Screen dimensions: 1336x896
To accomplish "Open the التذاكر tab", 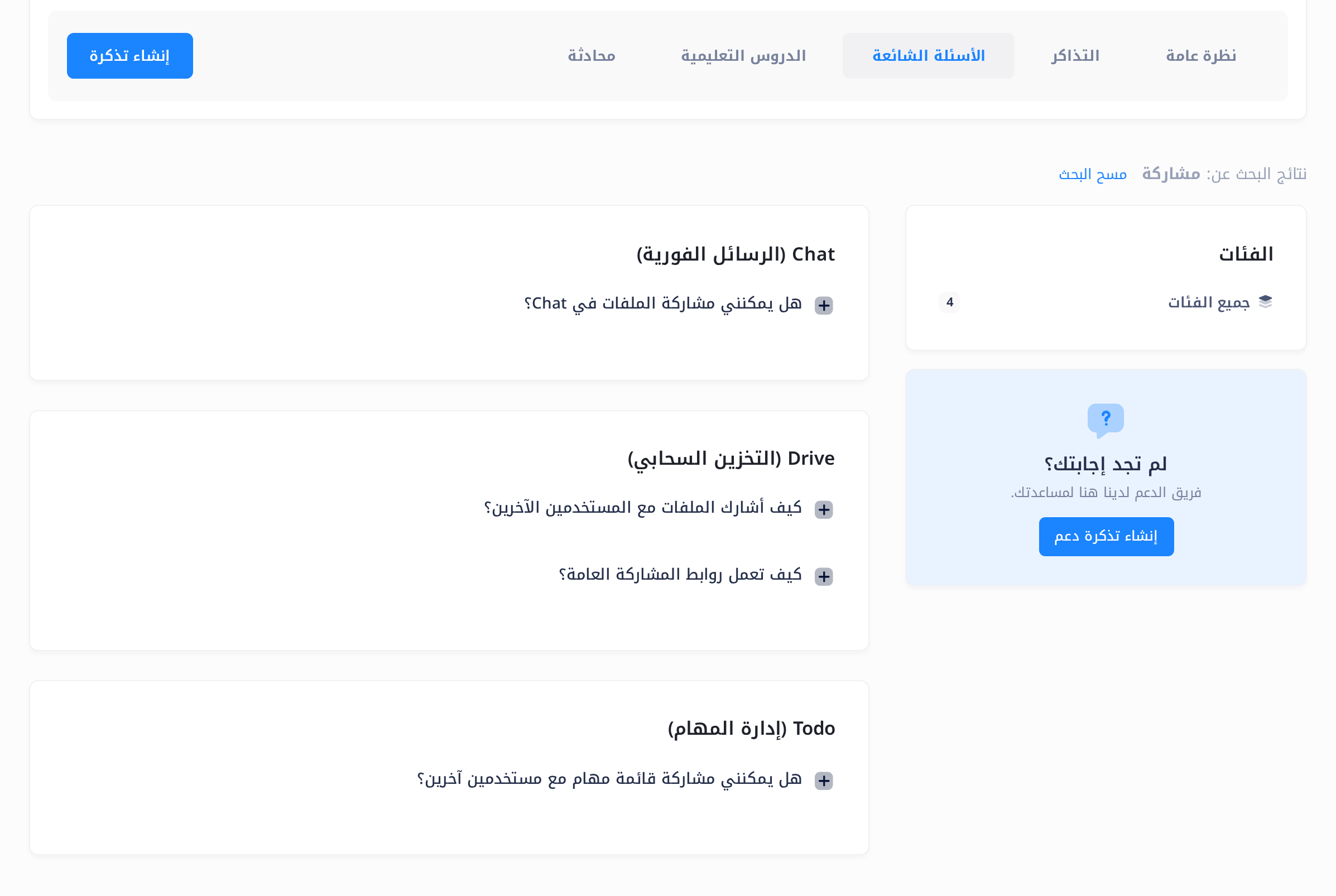I will (x=1075, y=56).
